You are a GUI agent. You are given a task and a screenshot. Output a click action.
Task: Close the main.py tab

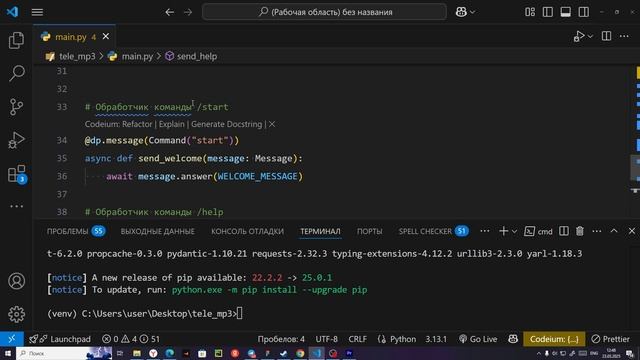pos(106,36)
